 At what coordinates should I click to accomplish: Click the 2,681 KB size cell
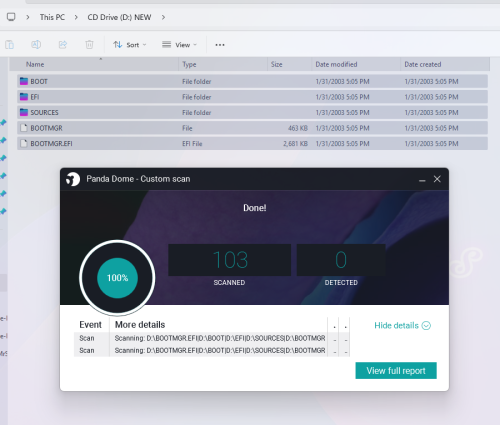[295, 144]
